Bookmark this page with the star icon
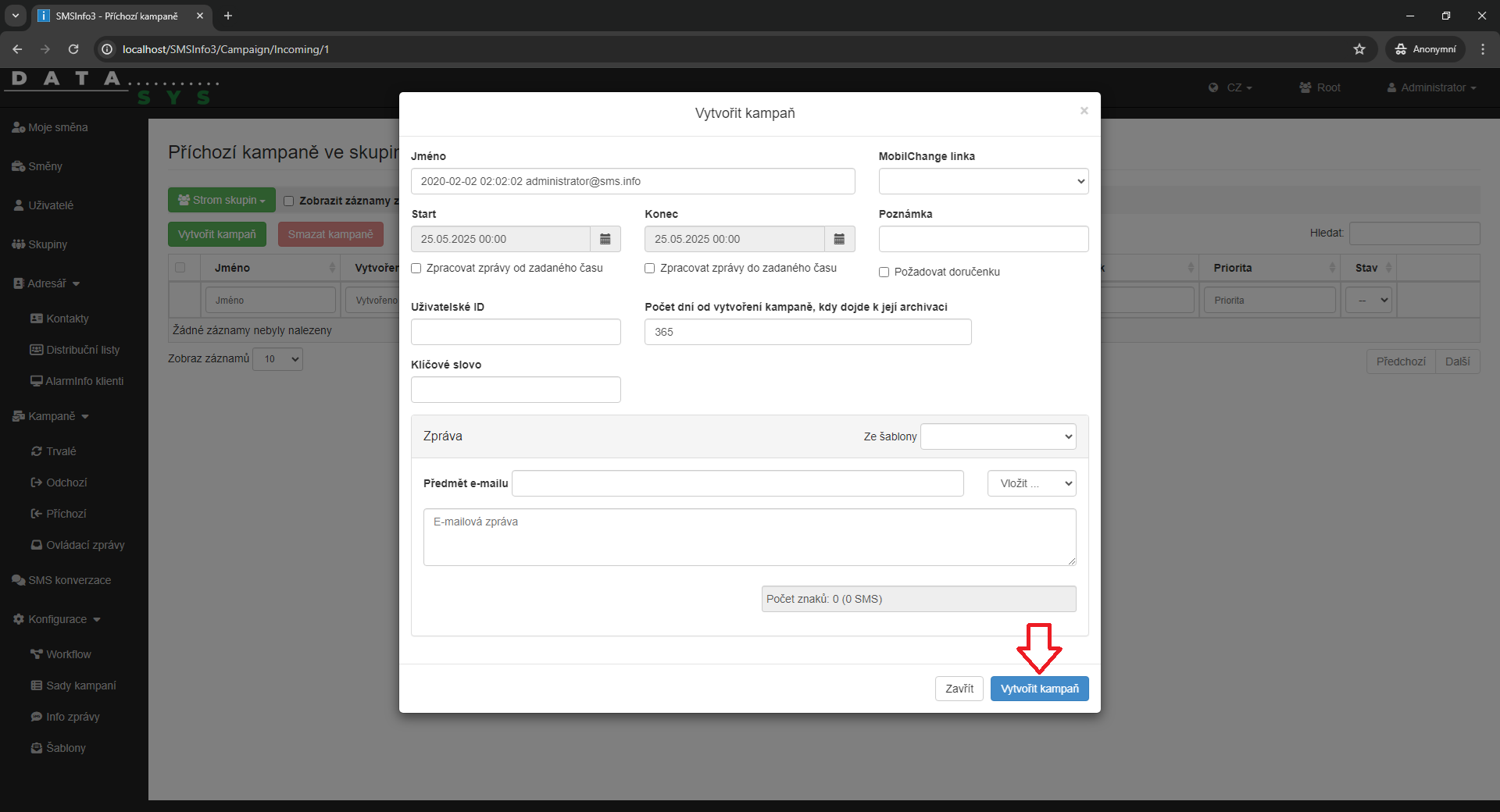 coord(1359,49)
